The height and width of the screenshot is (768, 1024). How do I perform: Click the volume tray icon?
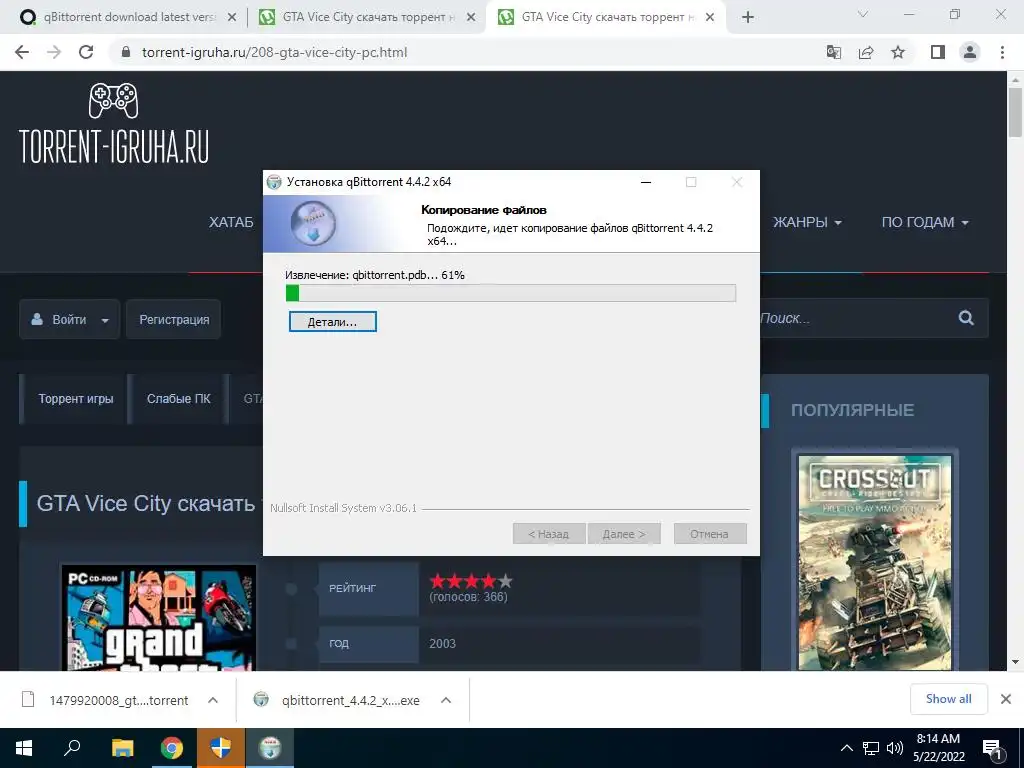pos(895,748)
